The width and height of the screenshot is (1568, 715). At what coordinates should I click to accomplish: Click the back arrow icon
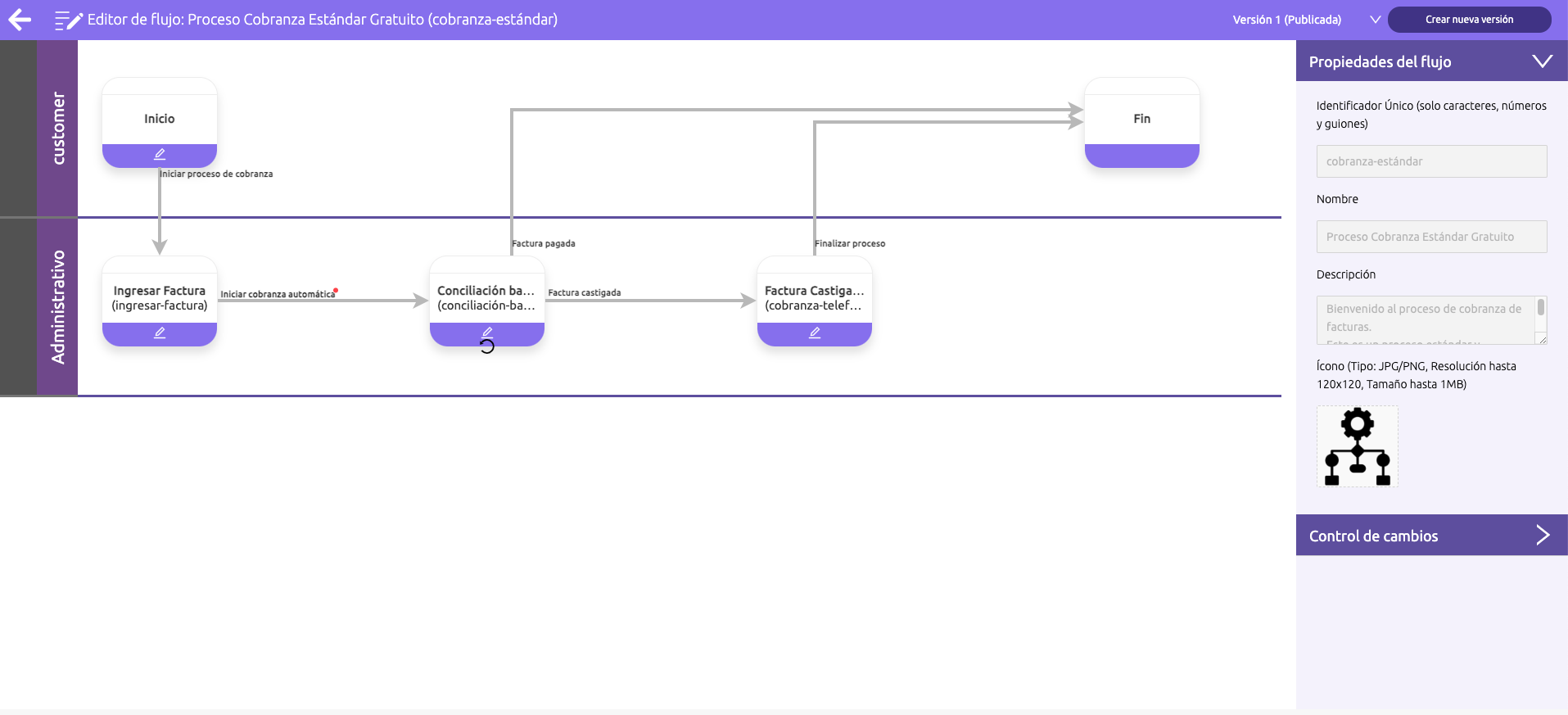pyautogui.click(x=20, y=20)
